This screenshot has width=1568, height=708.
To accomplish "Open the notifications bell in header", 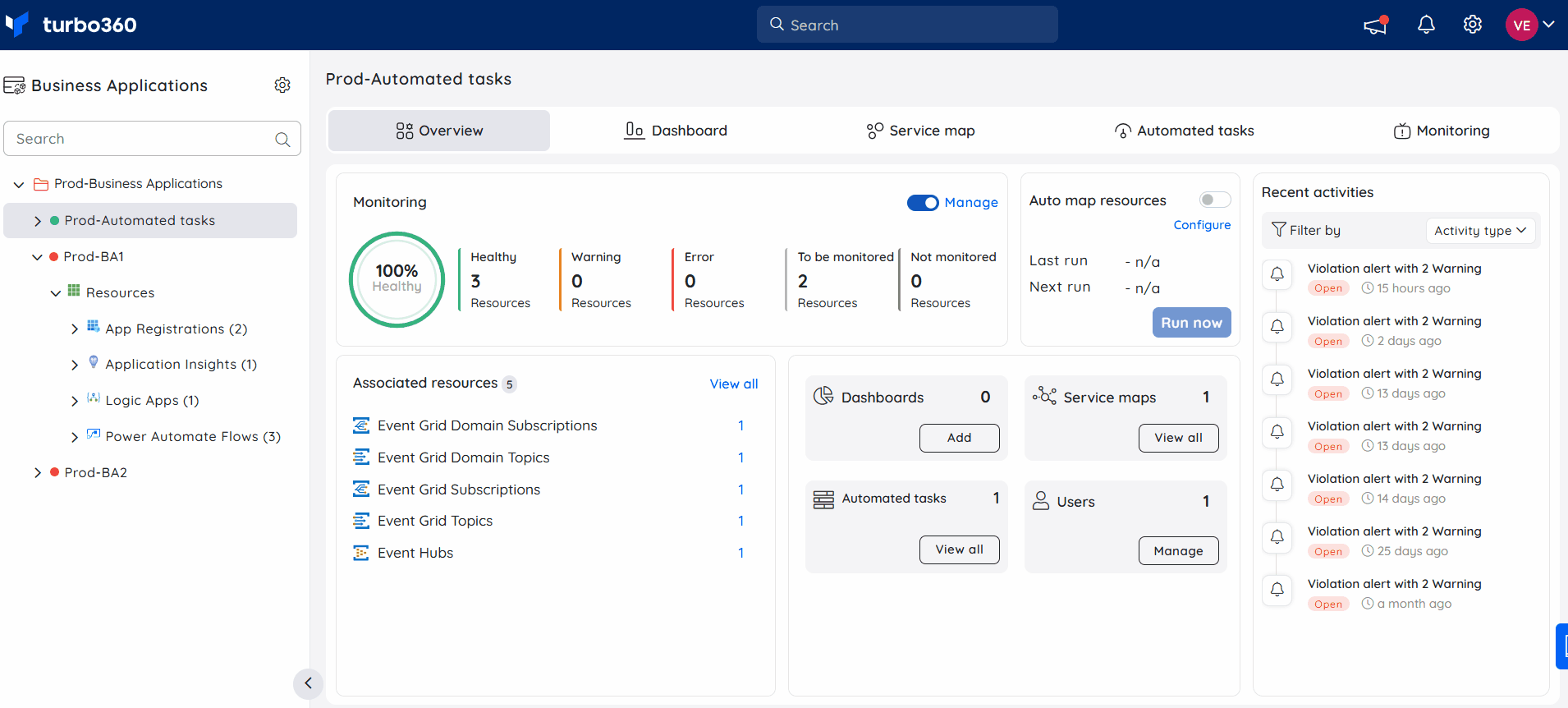I will [1427, 25].
